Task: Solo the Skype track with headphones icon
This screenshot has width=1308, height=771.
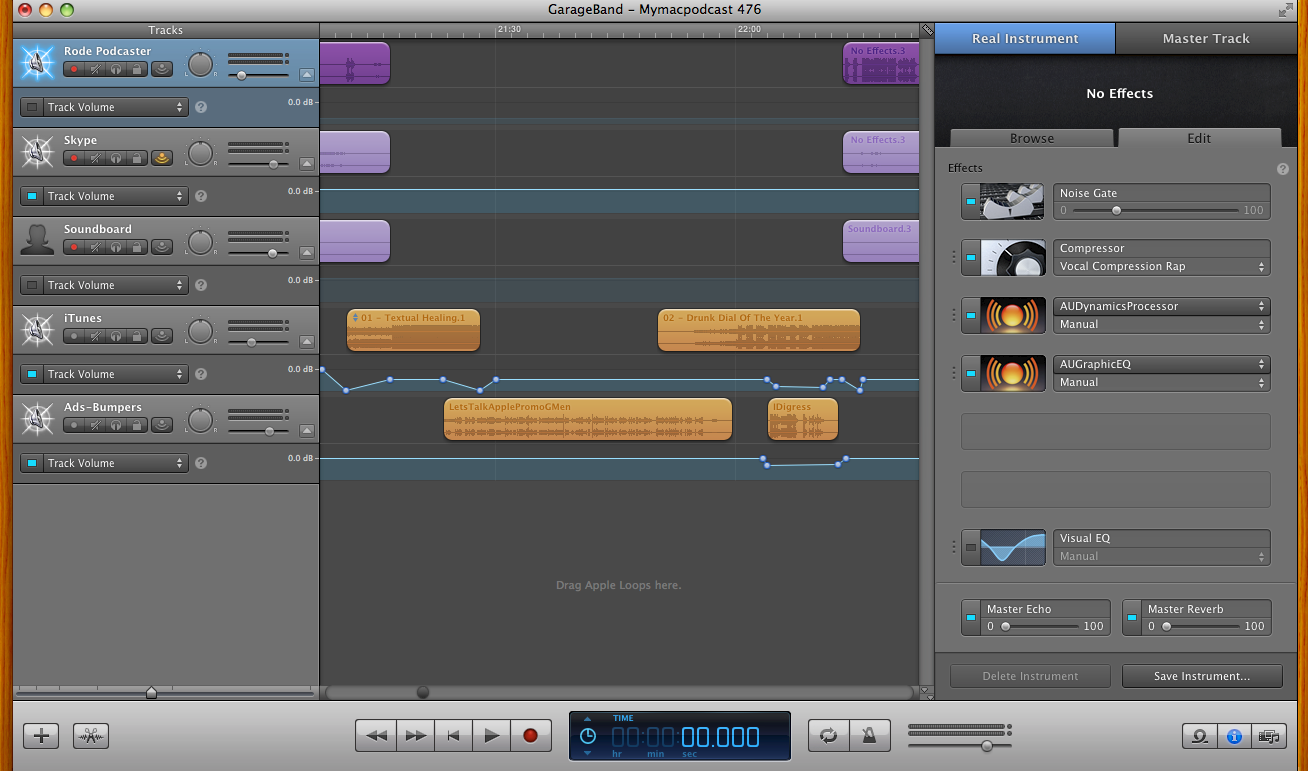Action: point(116,159)
